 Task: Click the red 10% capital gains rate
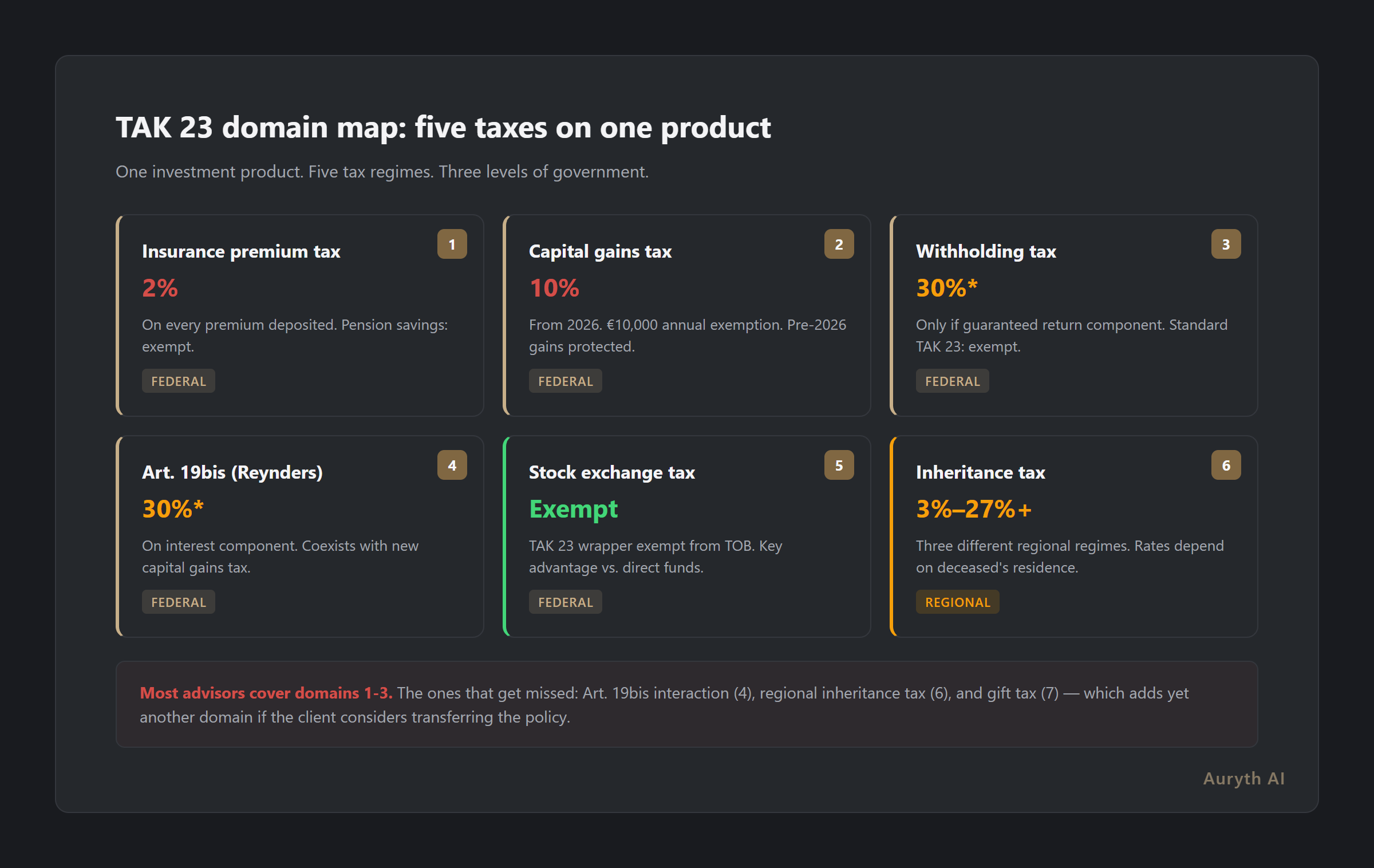coord(554,288)
